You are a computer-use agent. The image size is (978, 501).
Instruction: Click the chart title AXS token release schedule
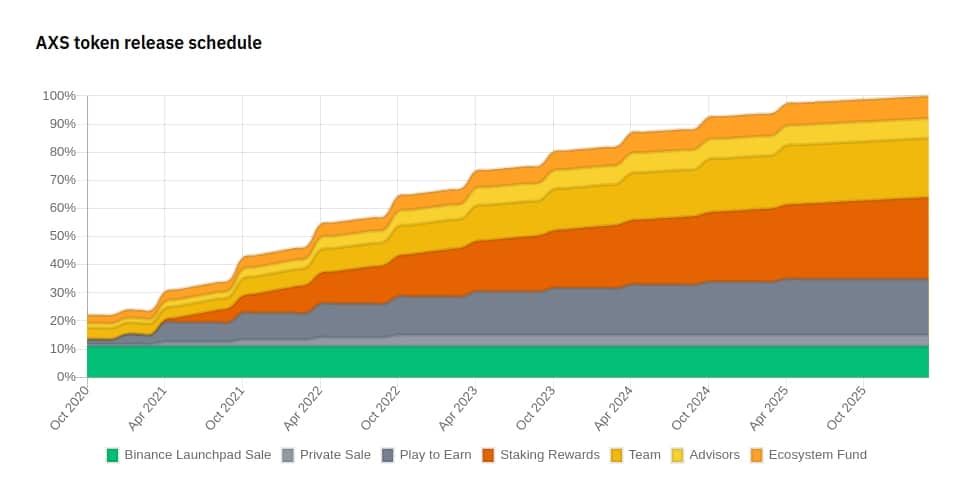point(148,43)
